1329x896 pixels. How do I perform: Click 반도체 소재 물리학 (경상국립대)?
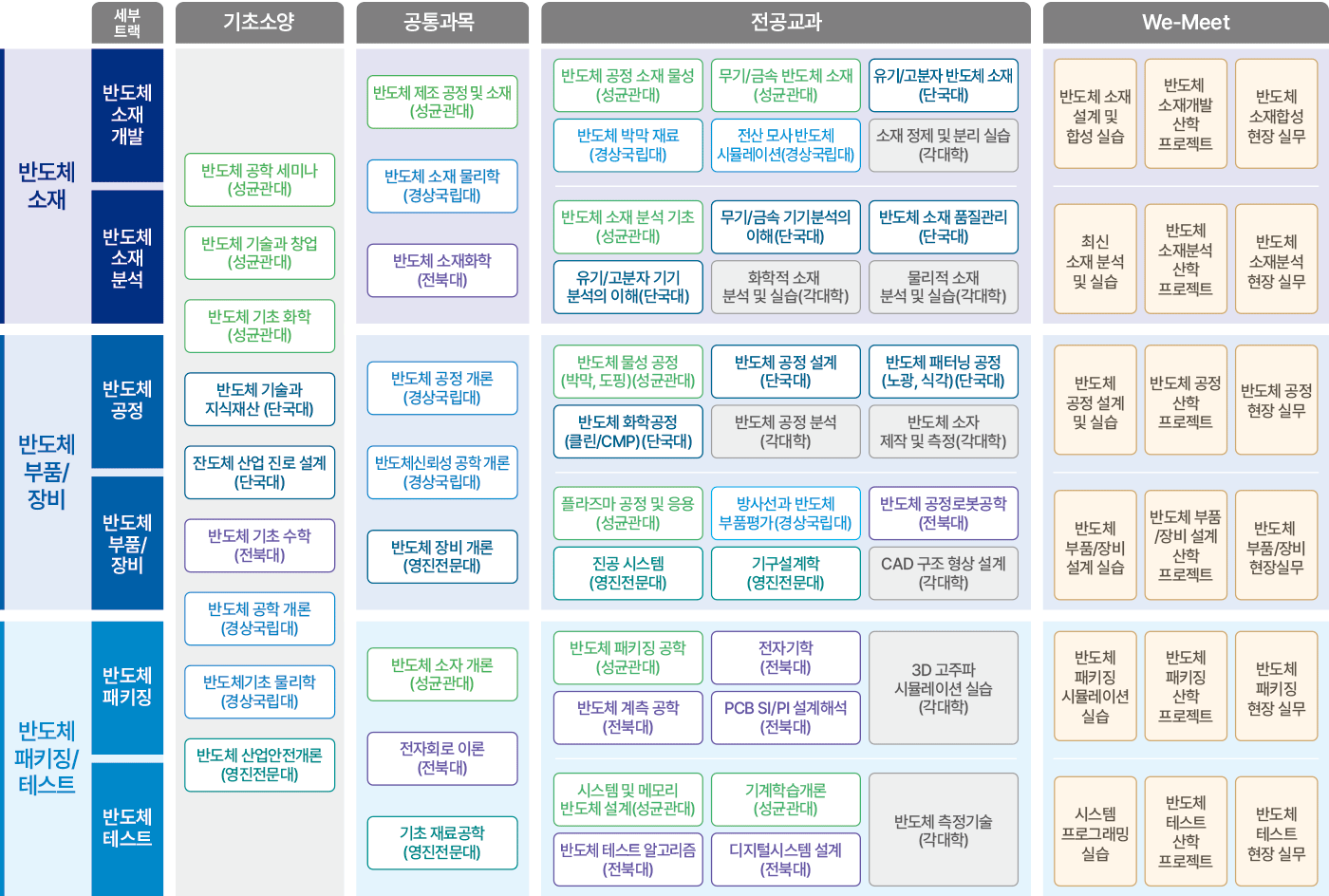point(442,186)
